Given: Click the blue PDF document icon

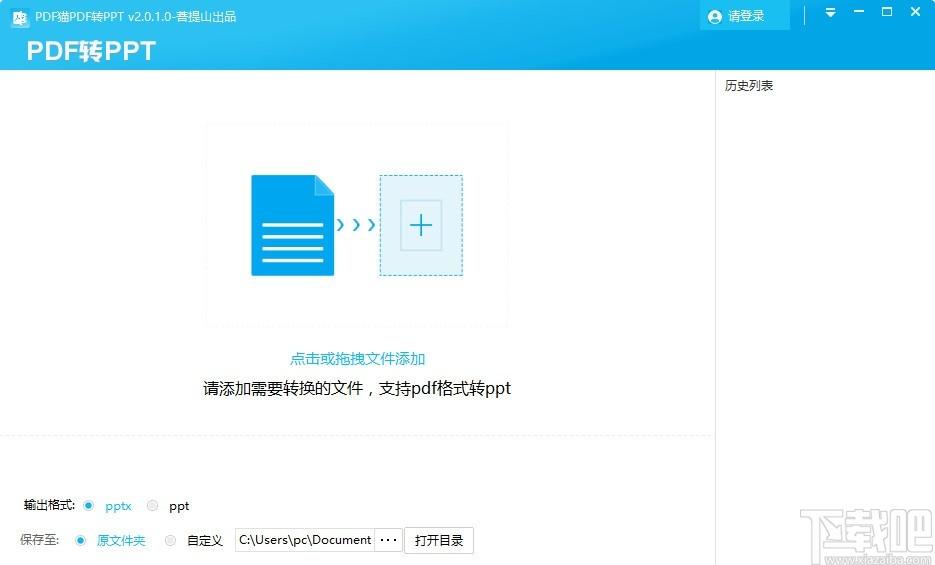Looking at the screenshot, I should [x=292, y=225].
